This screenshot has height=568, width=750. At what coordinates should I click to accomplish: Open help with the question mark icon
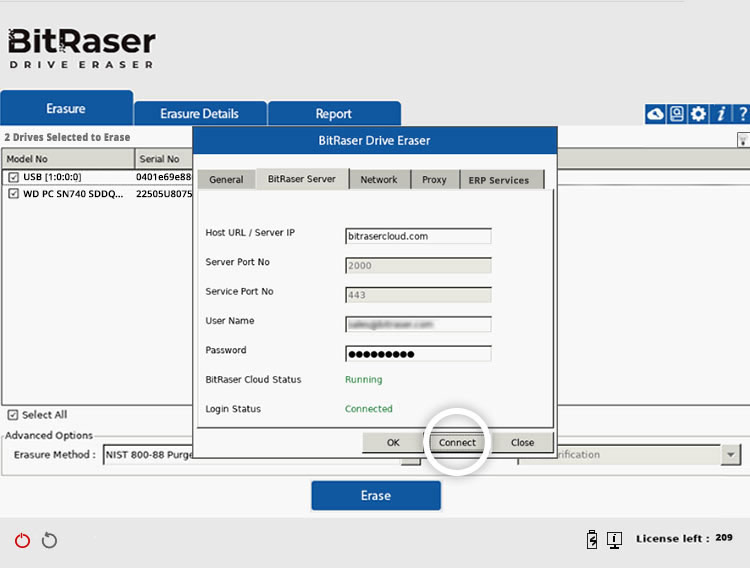(741, 114)
